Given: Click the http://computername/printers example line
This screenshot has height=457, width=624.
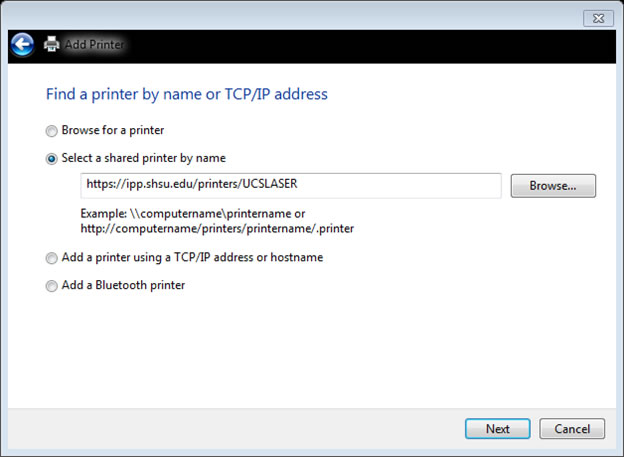Looking at the screenshot, I should [x=217, y=228].
